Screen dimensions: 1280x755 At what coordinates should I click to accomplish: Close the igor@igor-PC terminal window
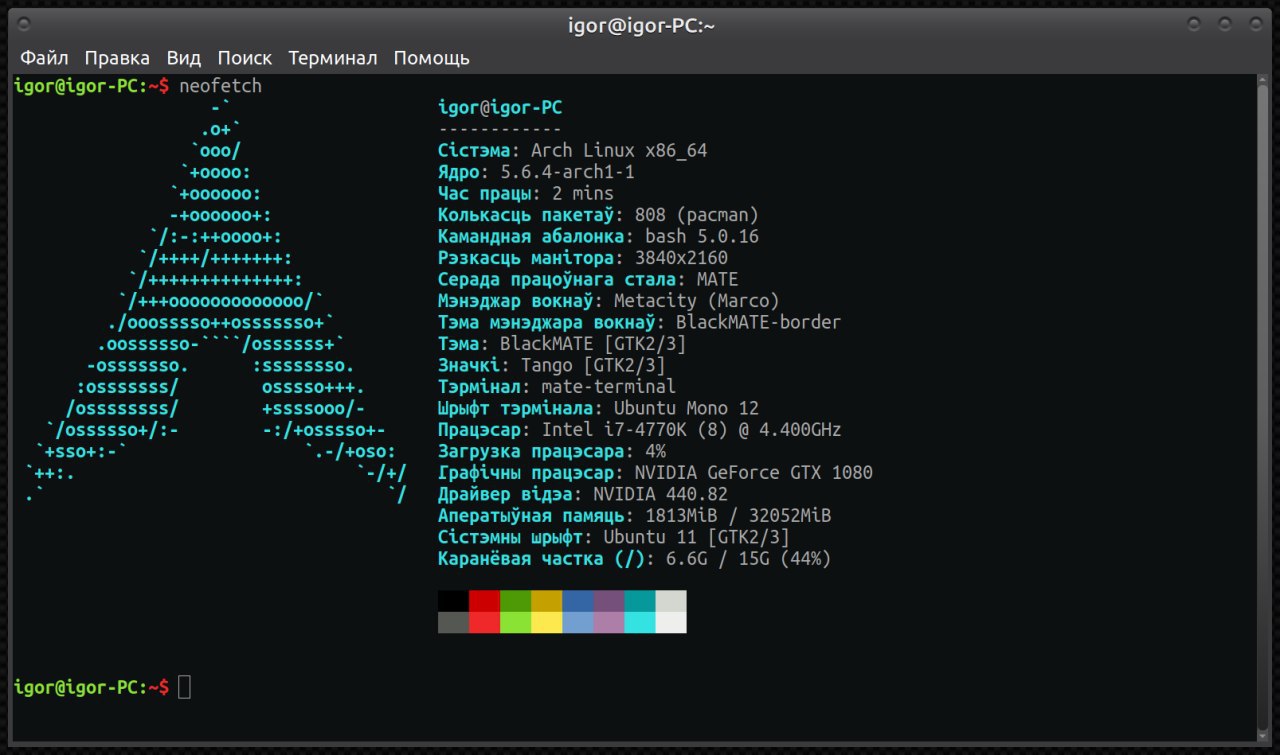click(x=1254, y=22)
